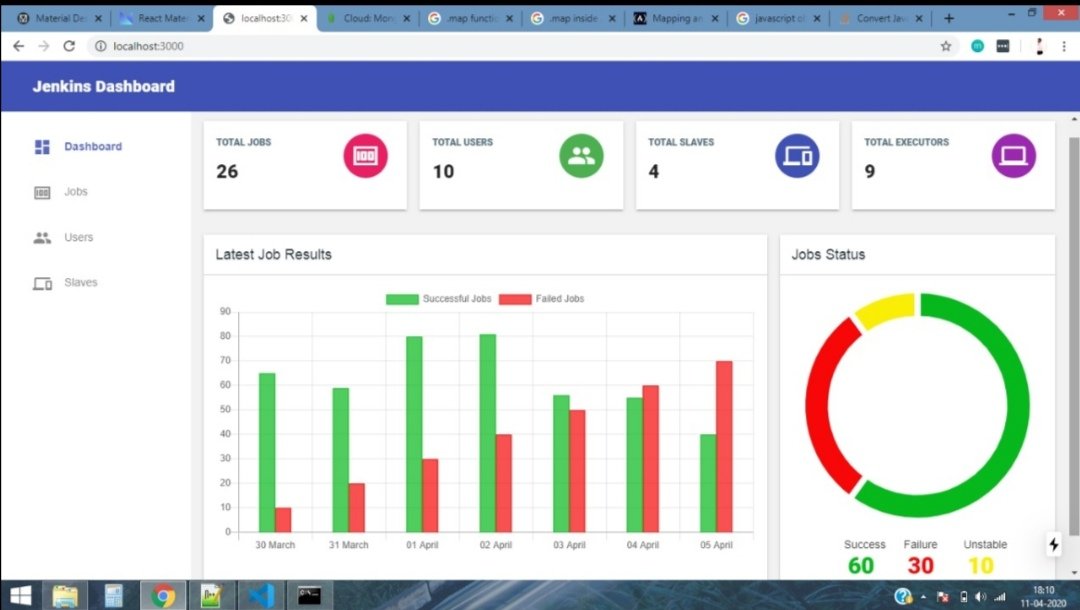Image resolution: width=1080 pixels, height=610 pixels.
Task: Show hidden system tray icons
Action: pos(924,597)
